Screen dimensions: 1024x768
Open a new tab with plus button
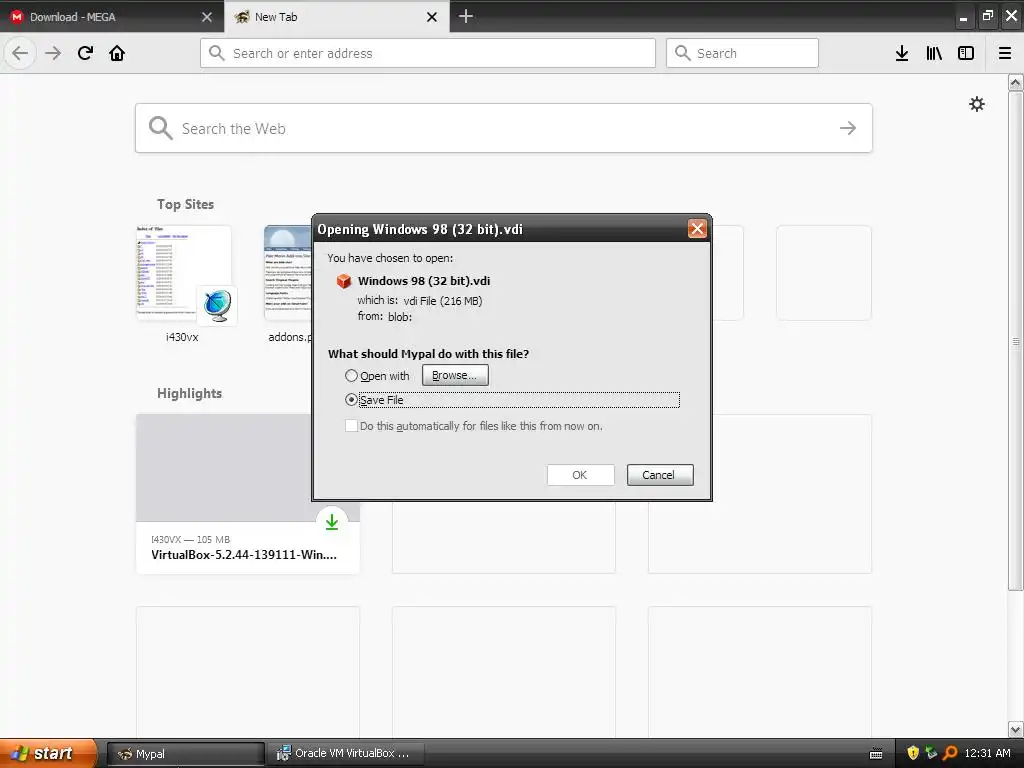(466, 16)
